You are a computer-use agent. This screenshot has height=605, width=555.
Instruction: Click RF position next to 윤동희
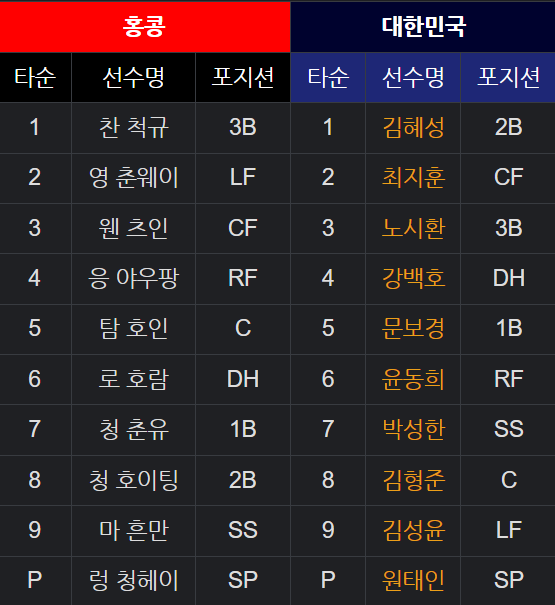[508, 379]
